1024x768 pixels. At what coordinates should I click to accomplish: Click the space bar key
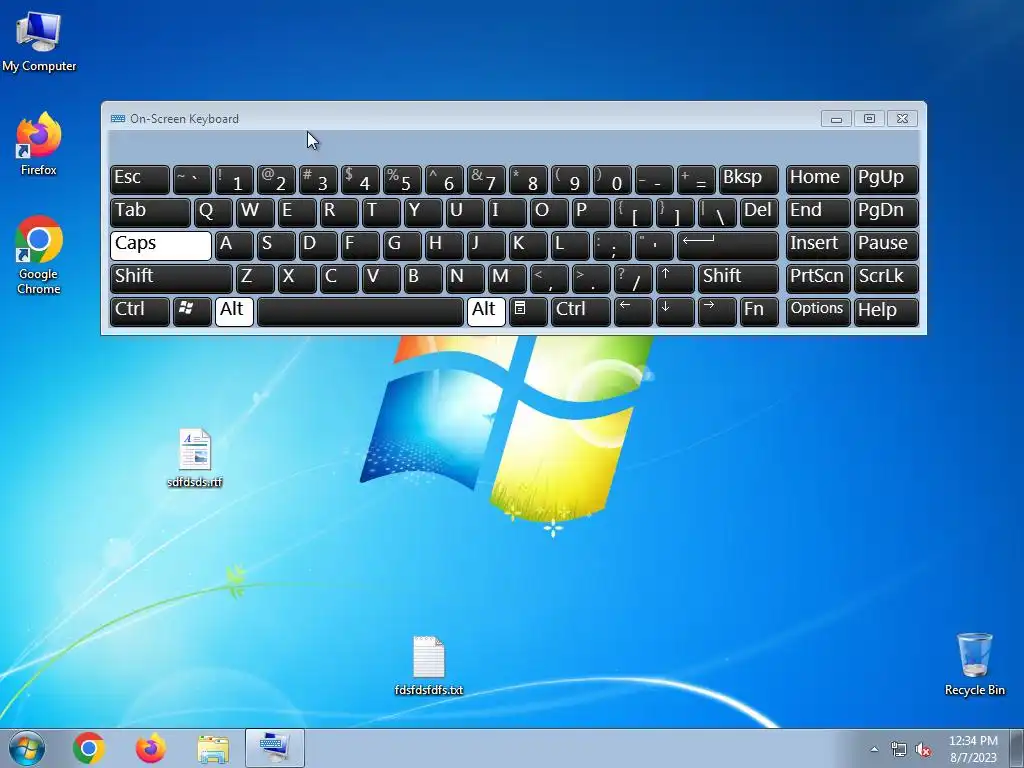[360, 311]
